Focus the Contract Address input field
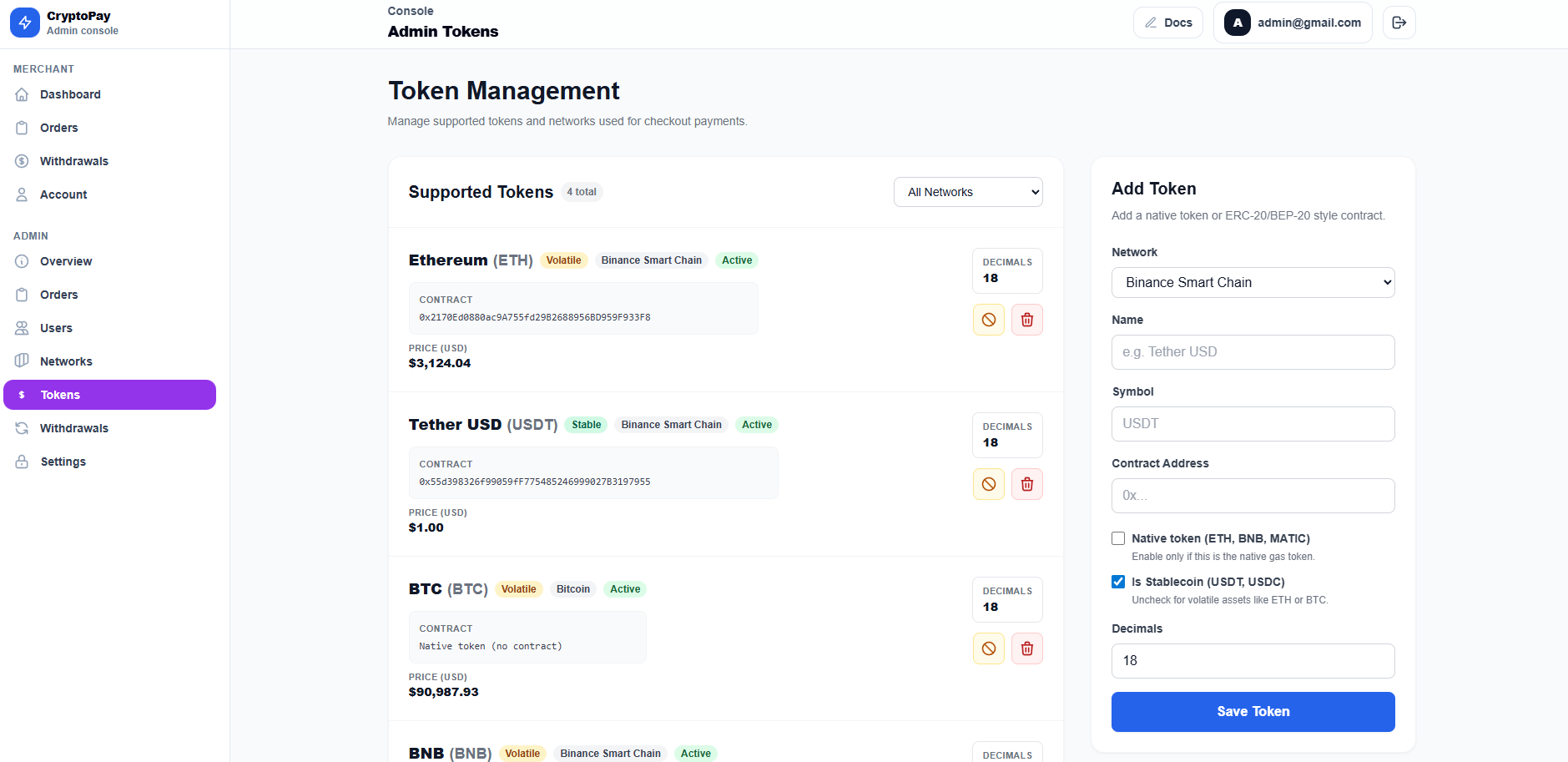This screenshot has width=1568, height=762. pyautogui.click(x=1252, y=496)
